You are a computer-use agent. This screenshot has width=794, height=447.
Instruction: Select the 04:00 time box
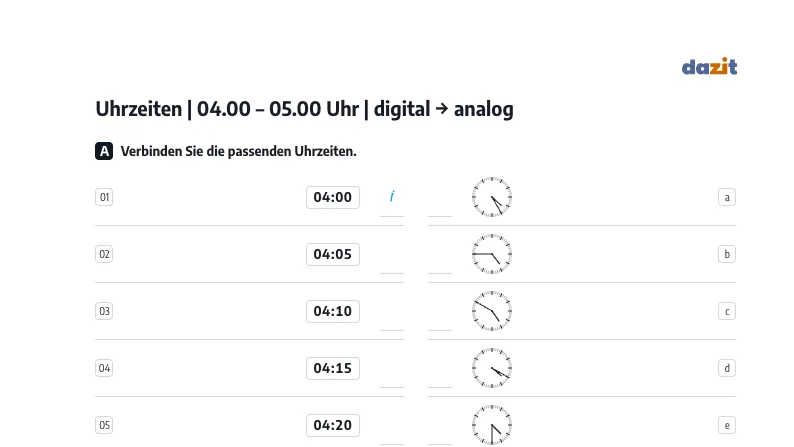point(333,197)
